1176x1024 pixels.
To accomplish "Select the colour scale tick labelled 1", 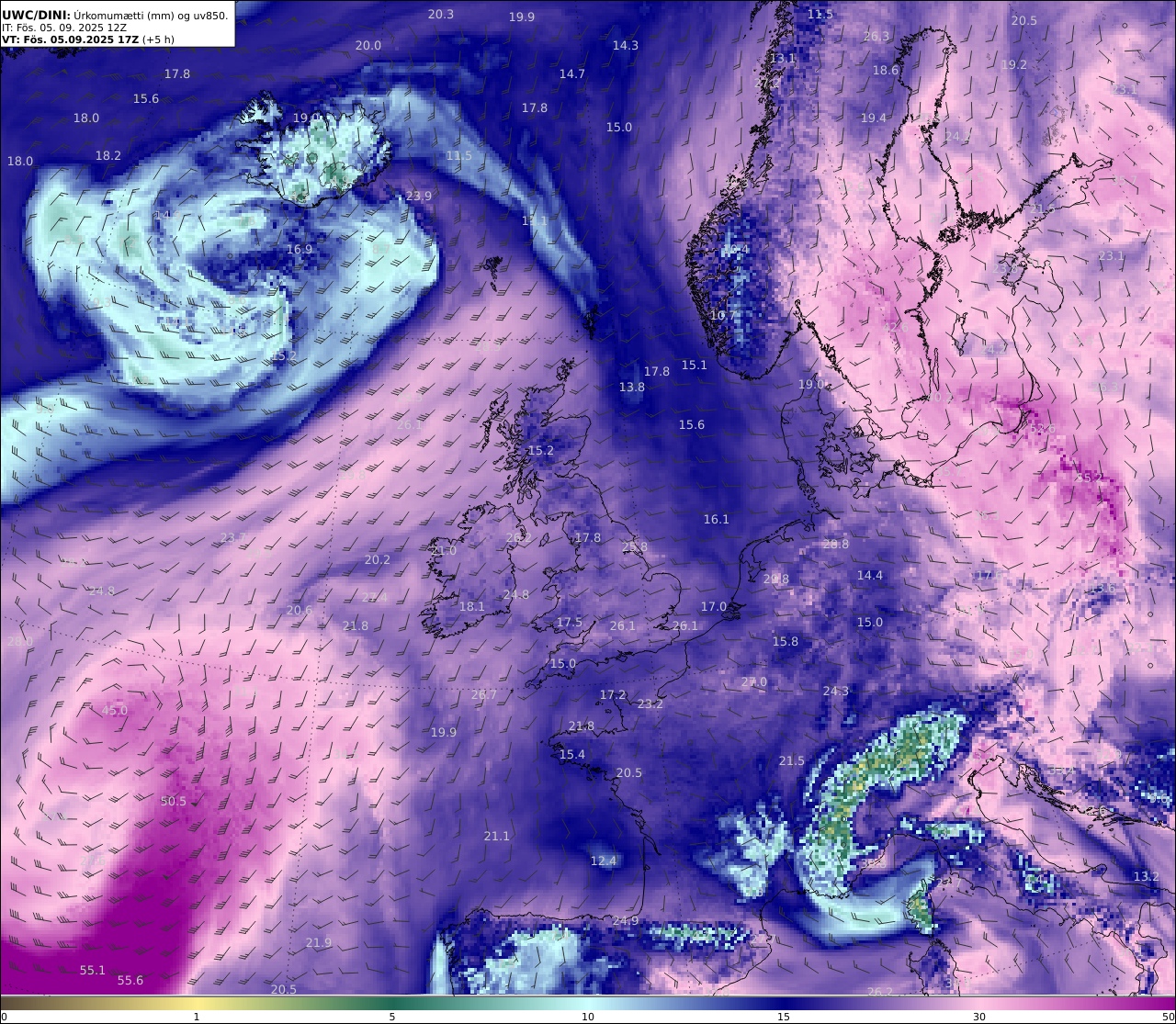I will pyautogui.click(x=197, y=1017).
